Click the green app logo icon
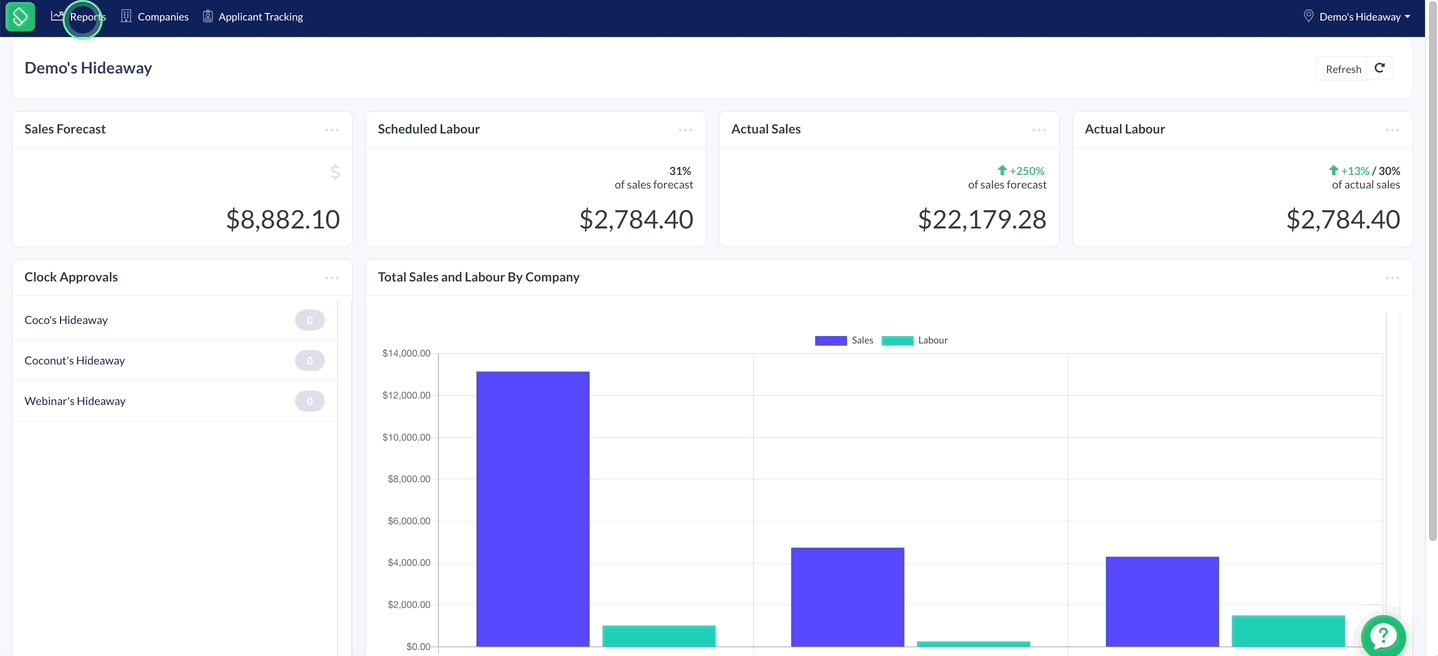 20,16
